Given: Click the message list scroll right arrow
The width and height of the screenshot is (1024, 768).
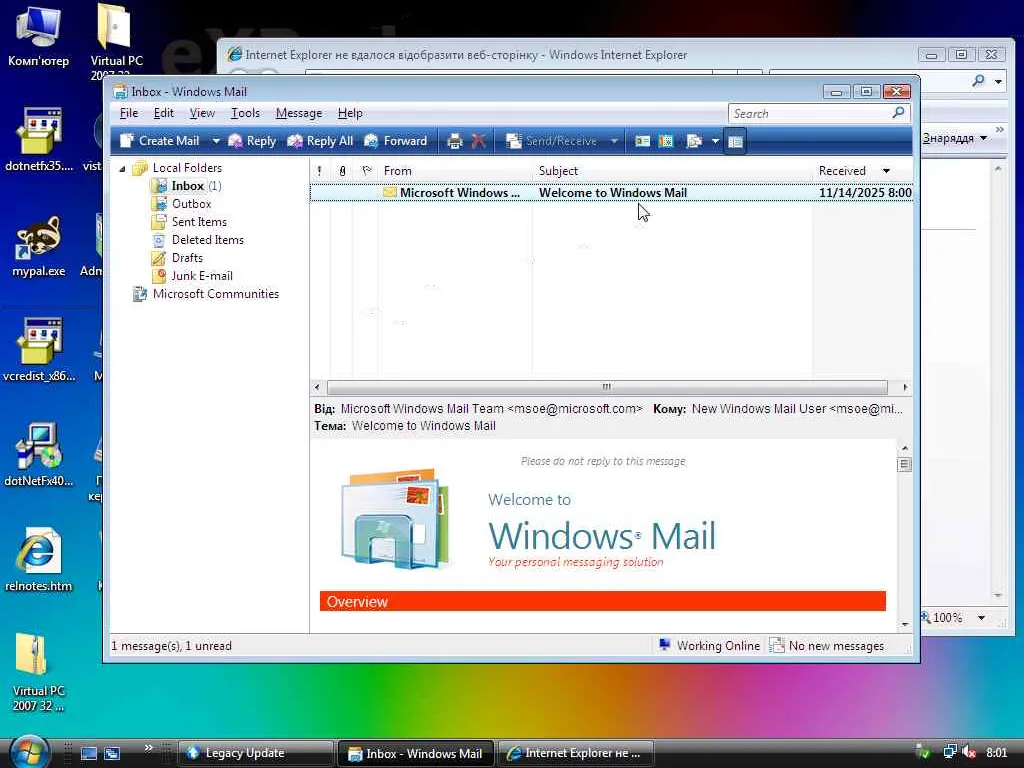Looking at the screenshot, I should [x=905, y=387].
